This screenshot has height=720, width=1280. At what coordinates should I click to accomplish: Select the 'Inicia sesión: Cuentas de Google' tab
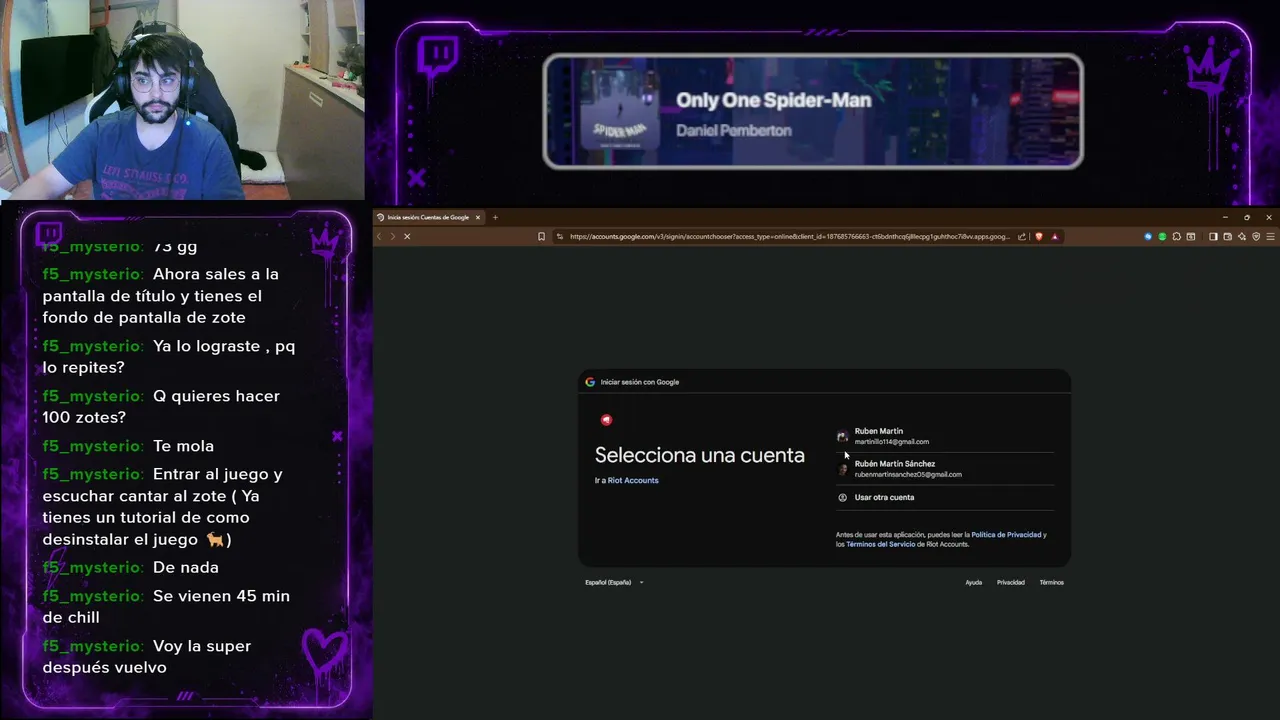tap(429, 217)
